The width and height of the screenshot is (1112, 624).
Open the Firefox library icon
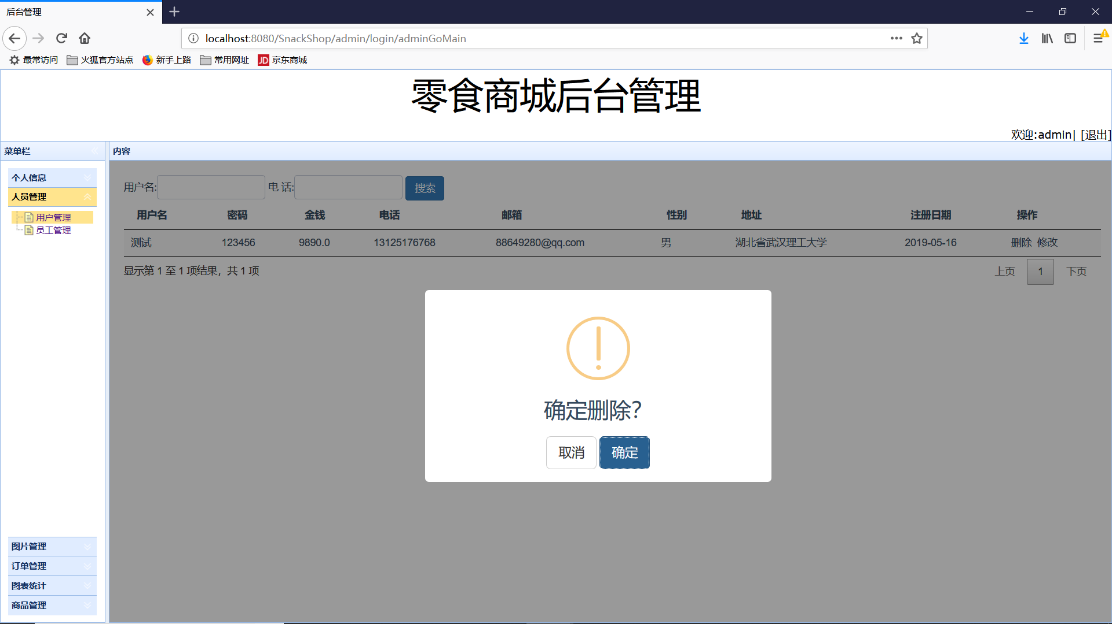[1047, 38]
